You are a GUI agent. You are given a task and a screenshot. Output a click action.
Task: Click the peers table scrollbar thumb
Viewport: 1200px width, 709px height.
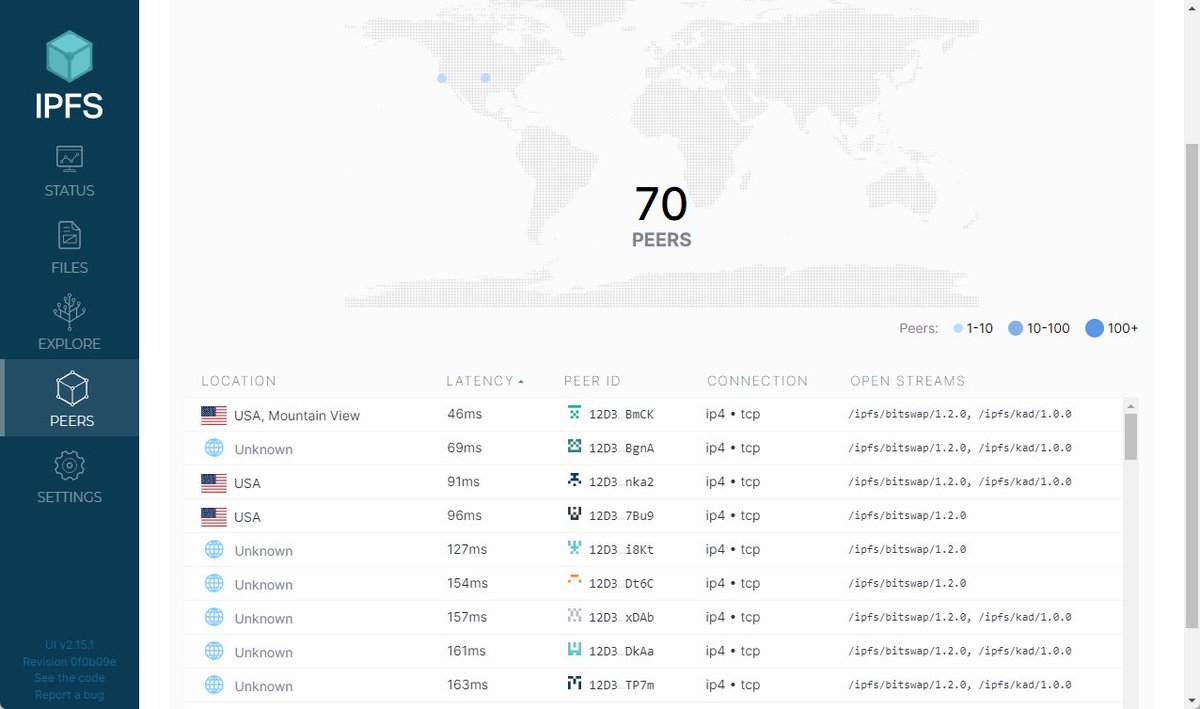pyautogui.click(x=1131, y=436)
